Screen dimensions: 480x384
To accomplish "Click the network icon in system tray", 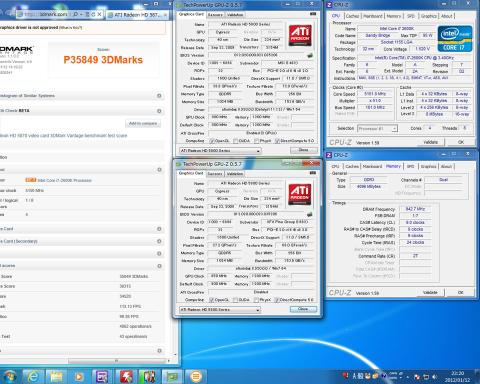I will (426, 377).
